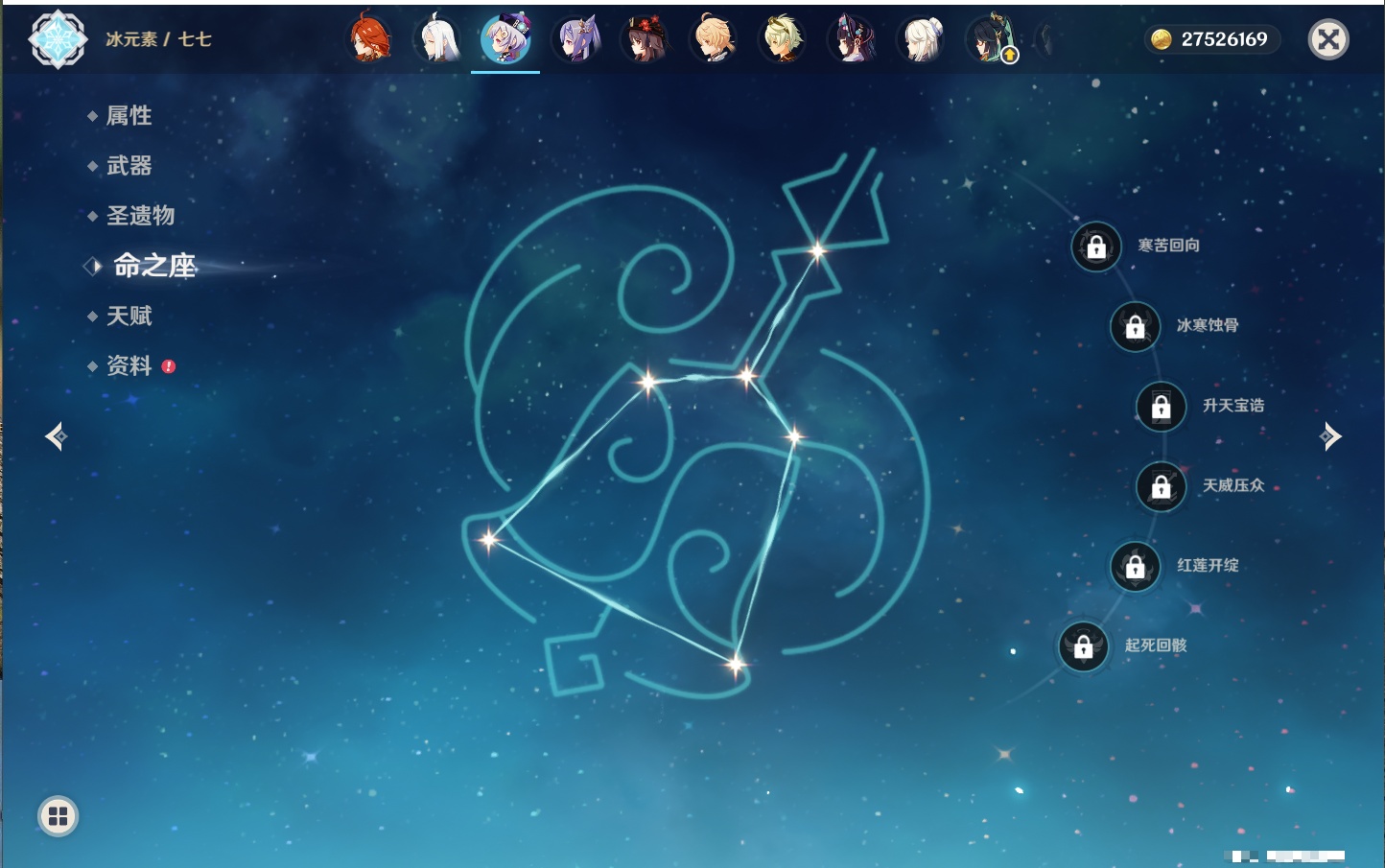The height and width of the screenshot is (868, 1385).
Task: Select the blond Traveler avatar
Action: point(714,39)
